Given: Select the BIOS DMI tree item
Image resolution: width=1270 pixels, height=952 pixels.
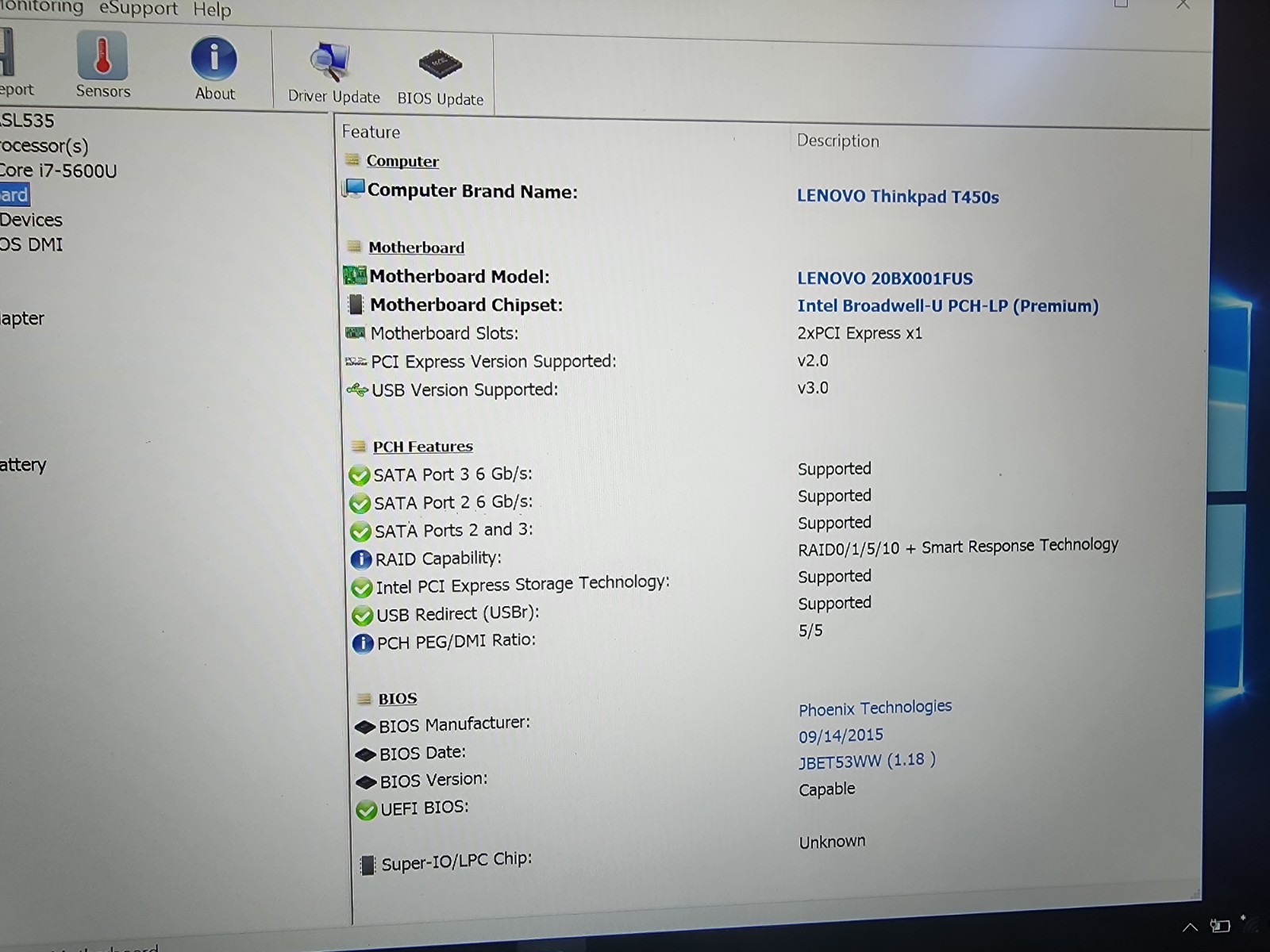Looking at the screenshot, I should [x=31, y=244].
